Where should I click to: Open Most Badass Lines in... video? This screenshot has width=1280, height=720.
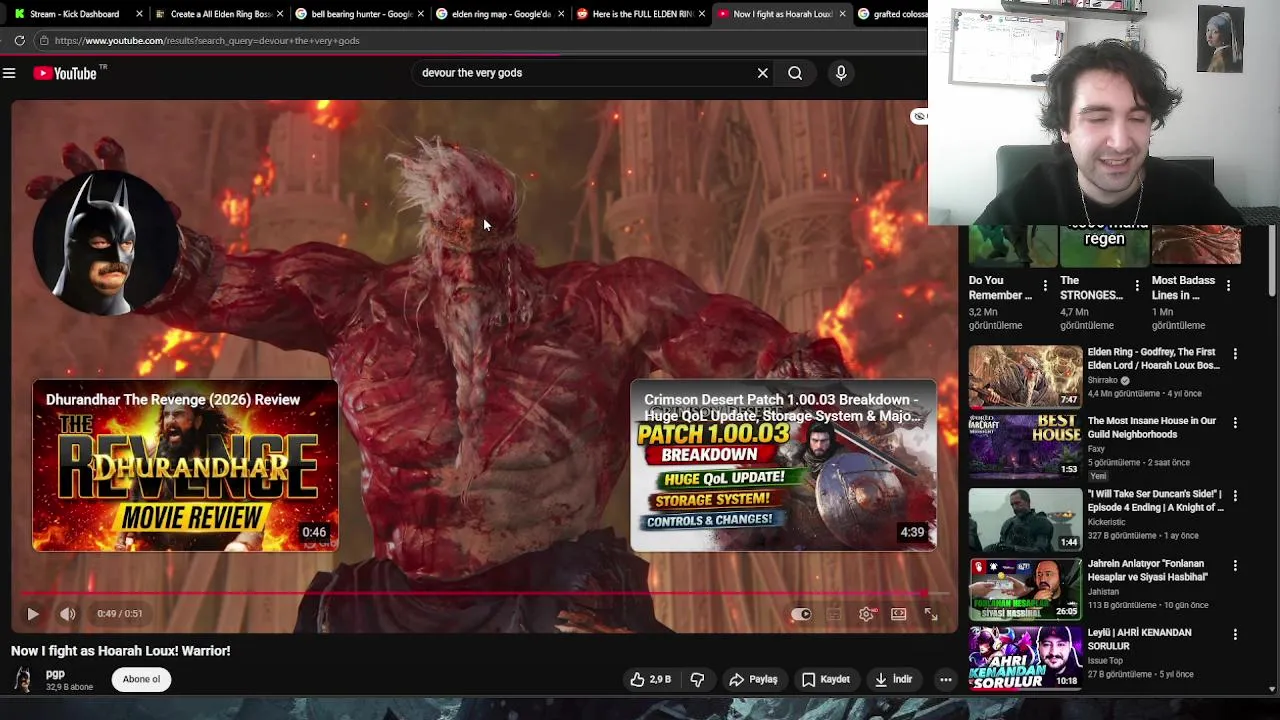pyautogui.click(x=1183, y=288)
